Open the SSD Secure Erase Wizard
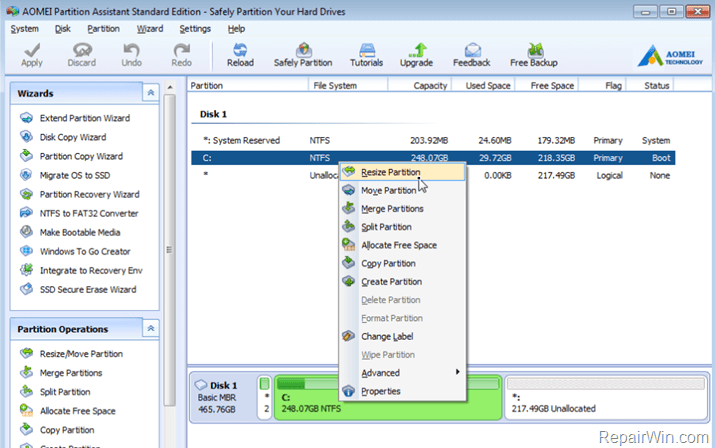 pyautogui.click(x=78, y=290)
